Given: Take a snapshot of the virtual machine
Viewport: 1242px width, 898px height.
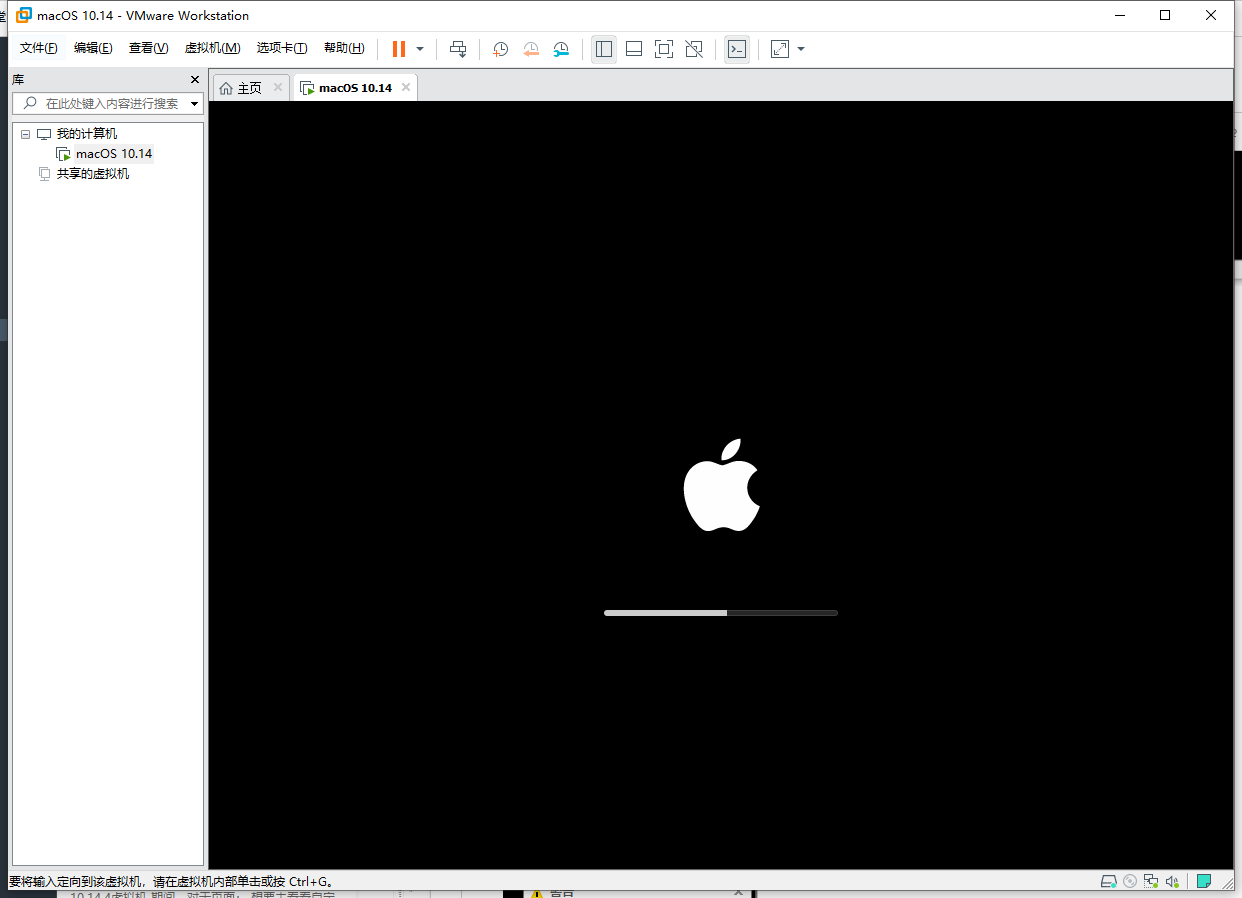Looking at the screenshot, I should (x=501, y=49).
